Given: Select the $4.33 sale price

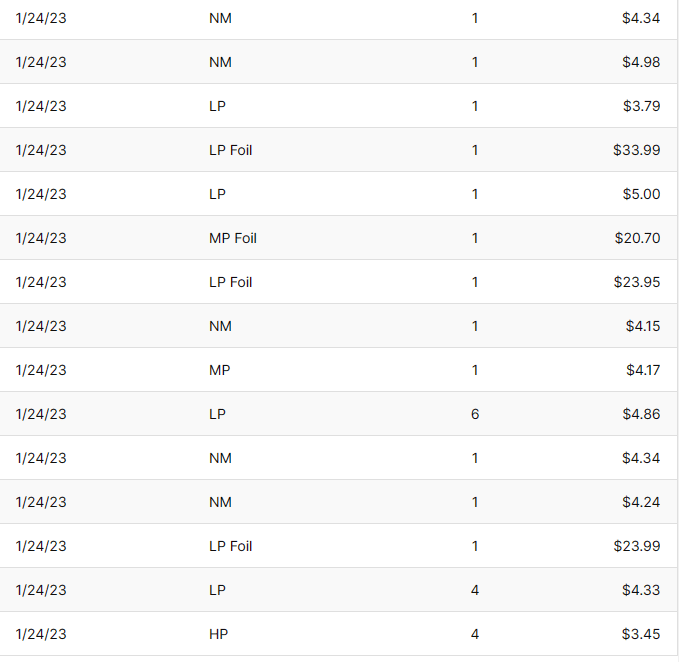Looking at the screenshot, I should pos(640,590).
